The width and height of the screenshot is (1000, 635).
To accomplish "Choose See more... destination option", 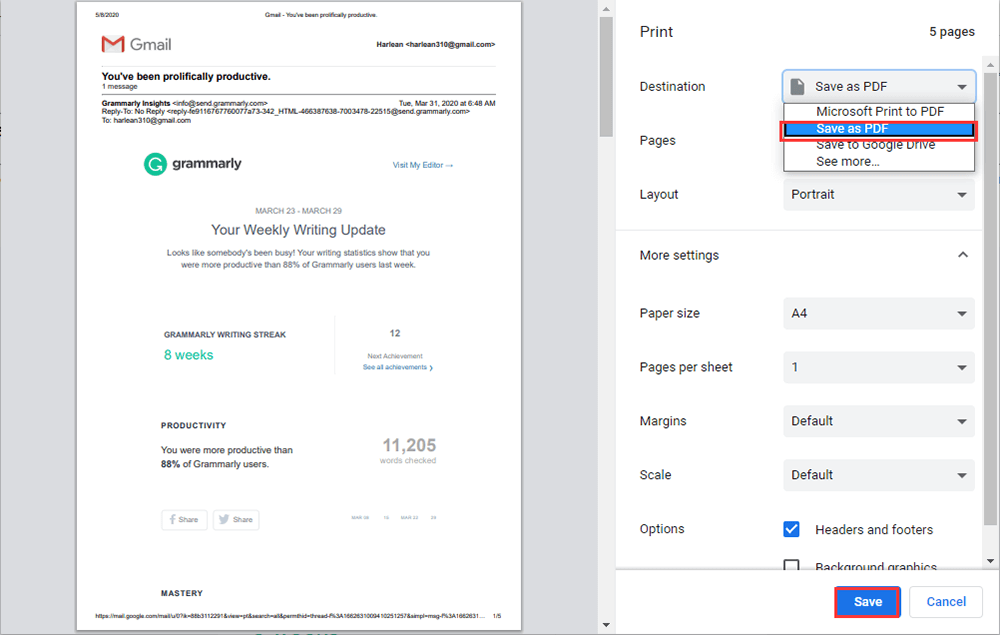I will pyautogui.click(x=879, y=162).
